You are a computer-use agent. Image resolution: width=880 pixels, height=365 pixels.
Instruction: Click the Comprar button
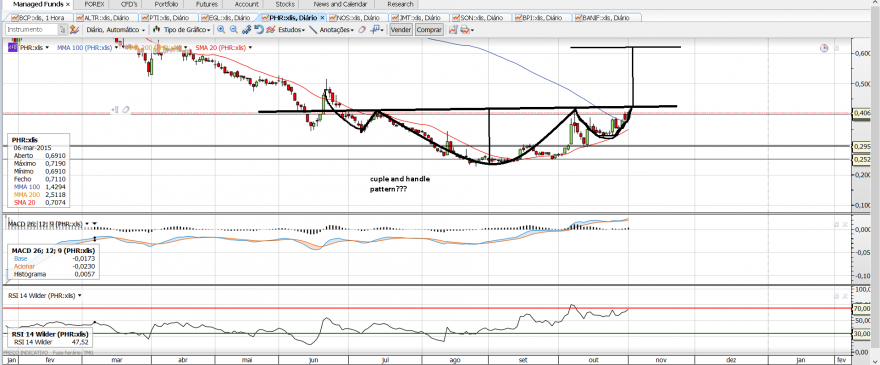coord(429,29)
